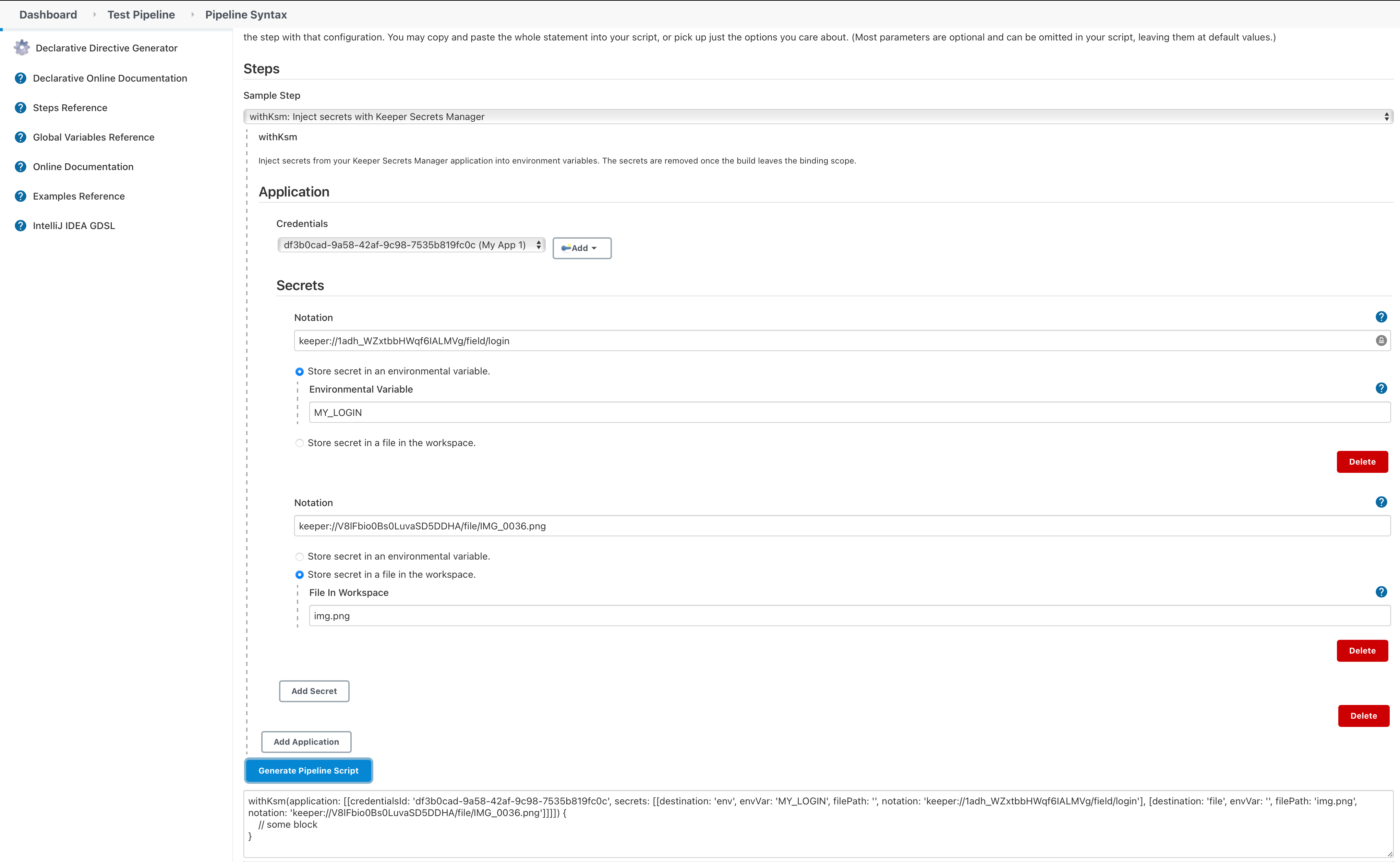The width and height of the screenshot is (1400, 862).
Task: Open the Sample Step dropdown
Action: (818, 117)
